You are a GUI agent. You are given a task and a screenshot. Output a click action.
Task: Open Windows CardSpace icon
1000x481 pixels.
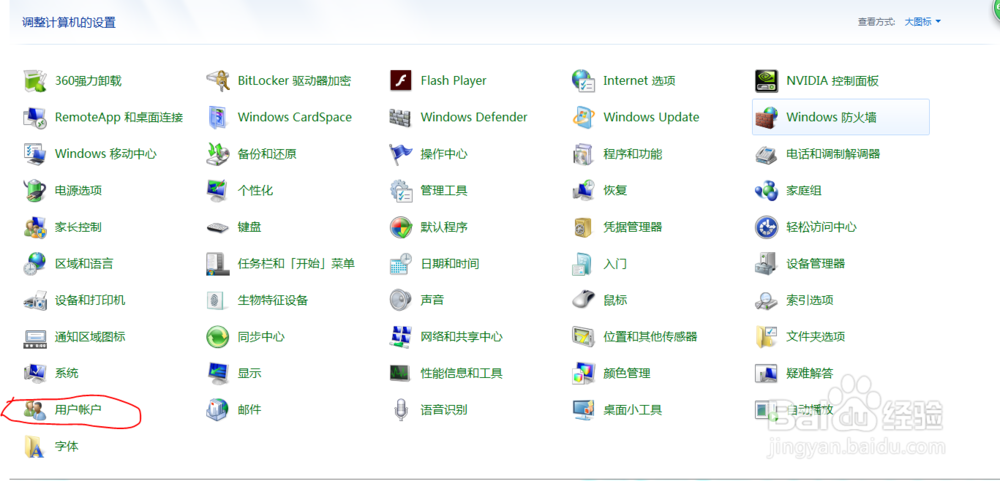[x=217, y=117]
